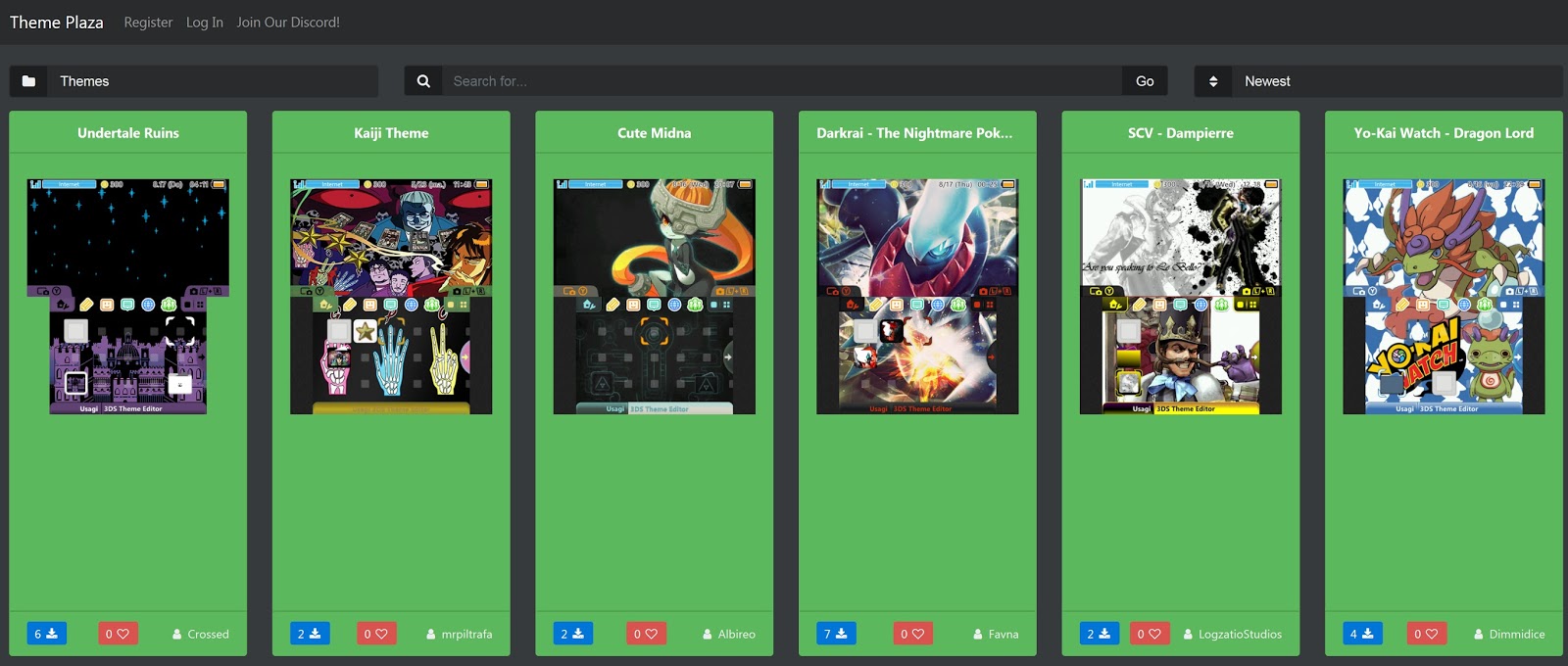View the Darkrai theme preview thumbnail
The image size is (1568, 666).
tap(917, 296)
